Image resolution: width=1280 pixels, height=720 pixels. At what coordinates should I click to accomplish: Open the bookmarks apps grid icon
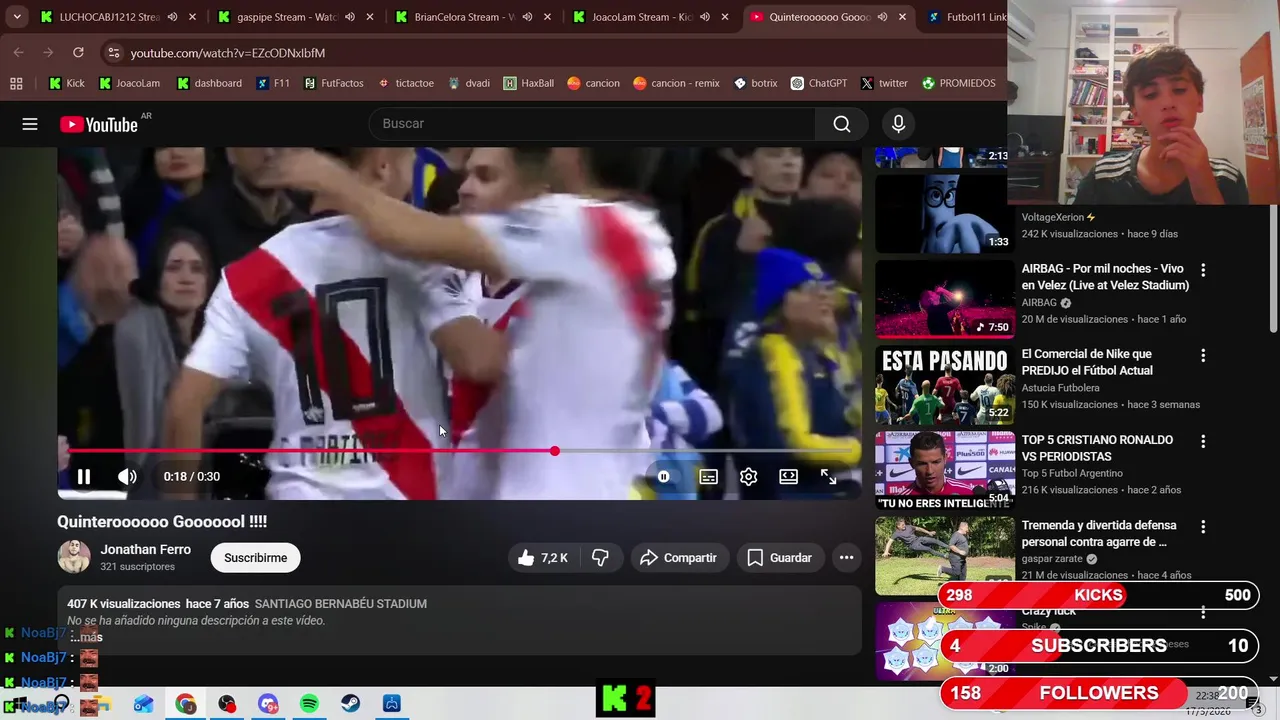pos(16,83)
